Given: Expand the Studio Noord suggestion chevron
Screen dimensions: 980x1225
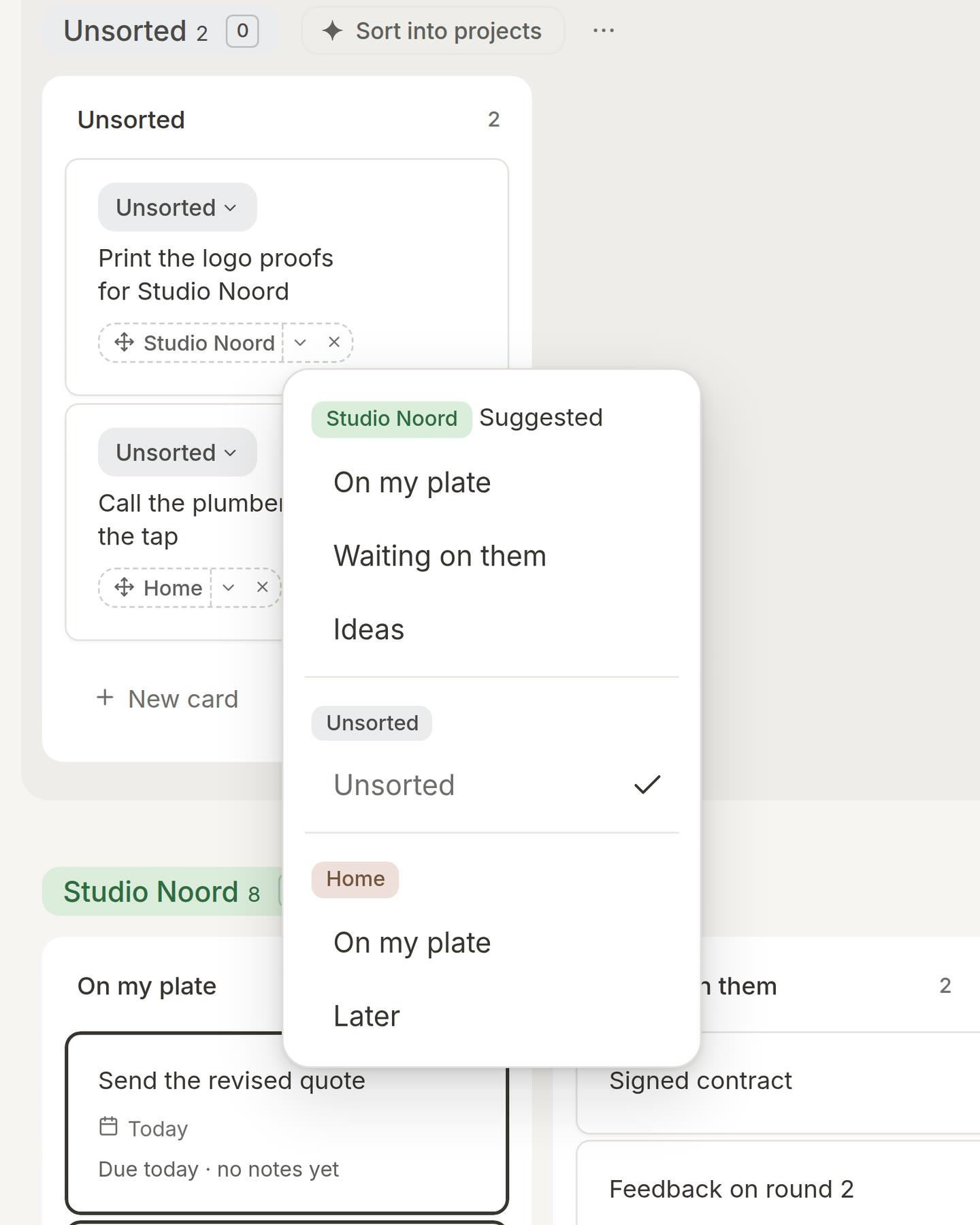Looking at the screenshot, I should coord(300,342).
